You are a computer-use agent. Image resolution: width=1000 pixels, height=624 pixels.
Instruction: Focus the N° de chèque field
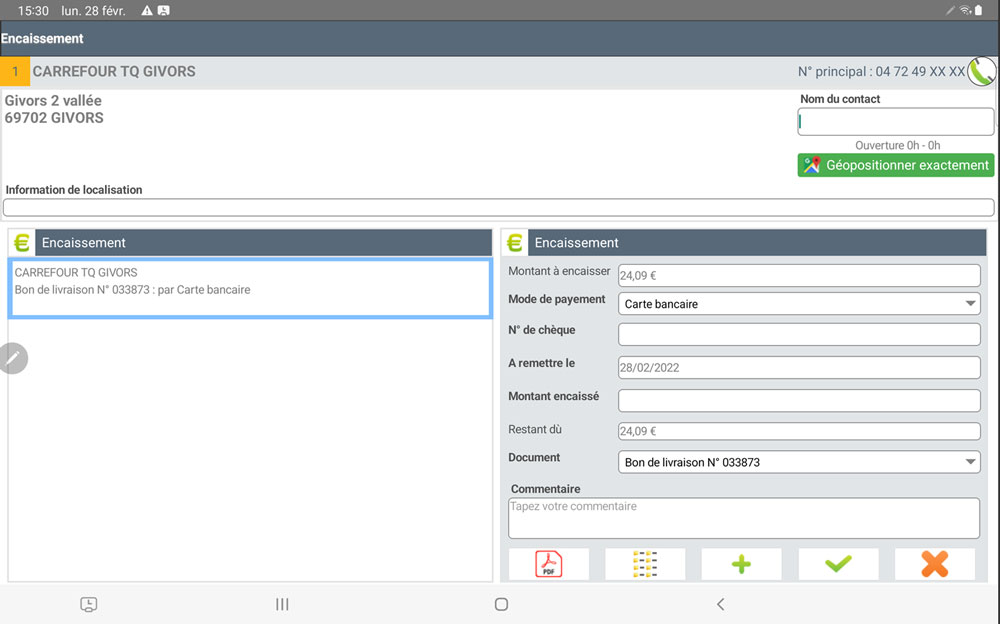click(x=799, y=334)
